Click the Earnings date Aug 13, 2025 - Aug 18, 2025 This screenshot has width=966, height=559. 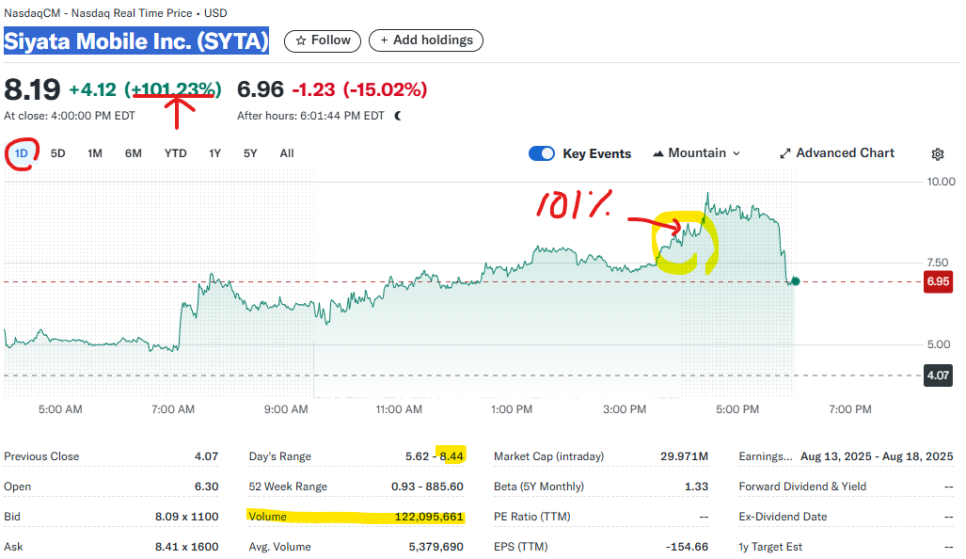877,457
